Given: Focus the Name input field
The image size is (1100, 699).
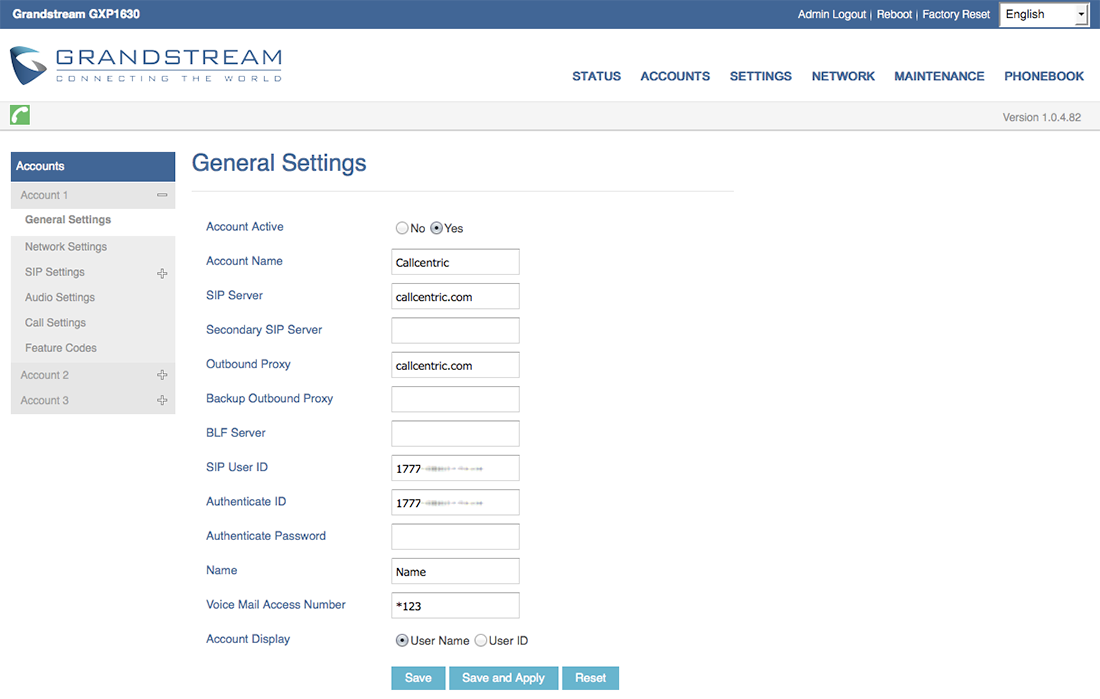Looking at the screenshot, I should (x=455, y=571).
